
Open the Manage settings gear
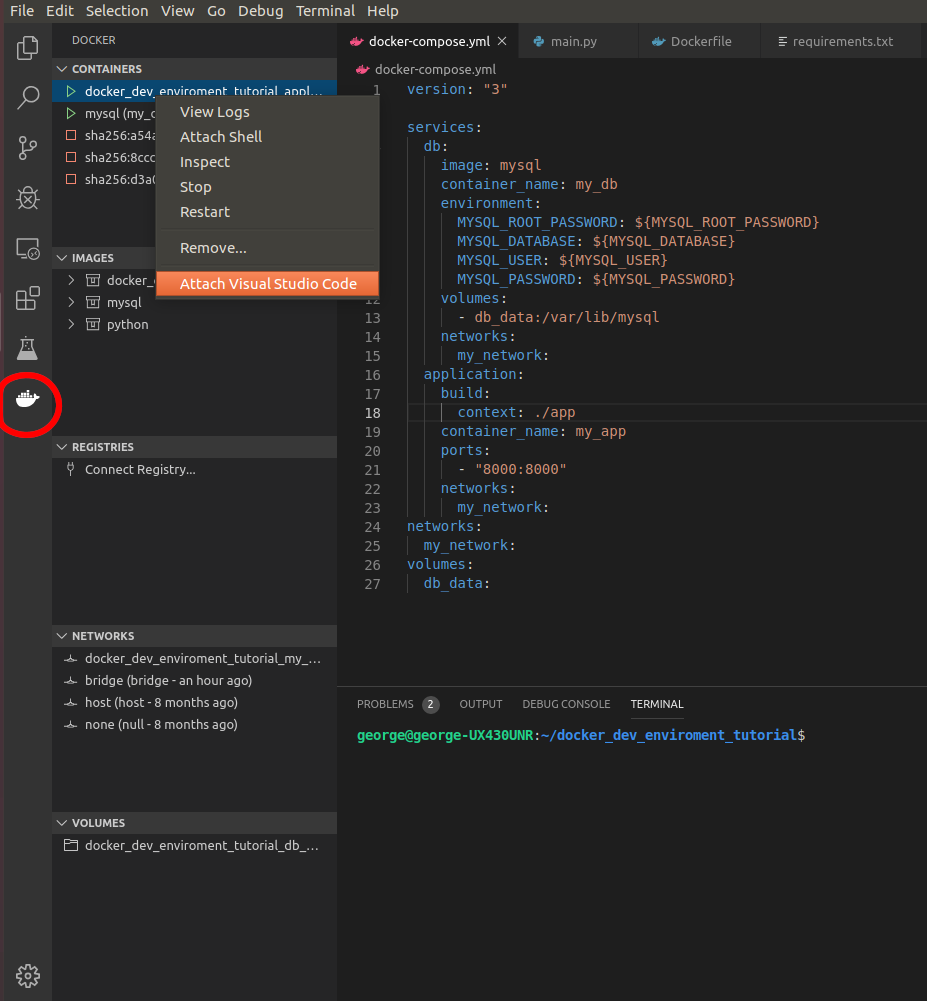coord(27,976)
